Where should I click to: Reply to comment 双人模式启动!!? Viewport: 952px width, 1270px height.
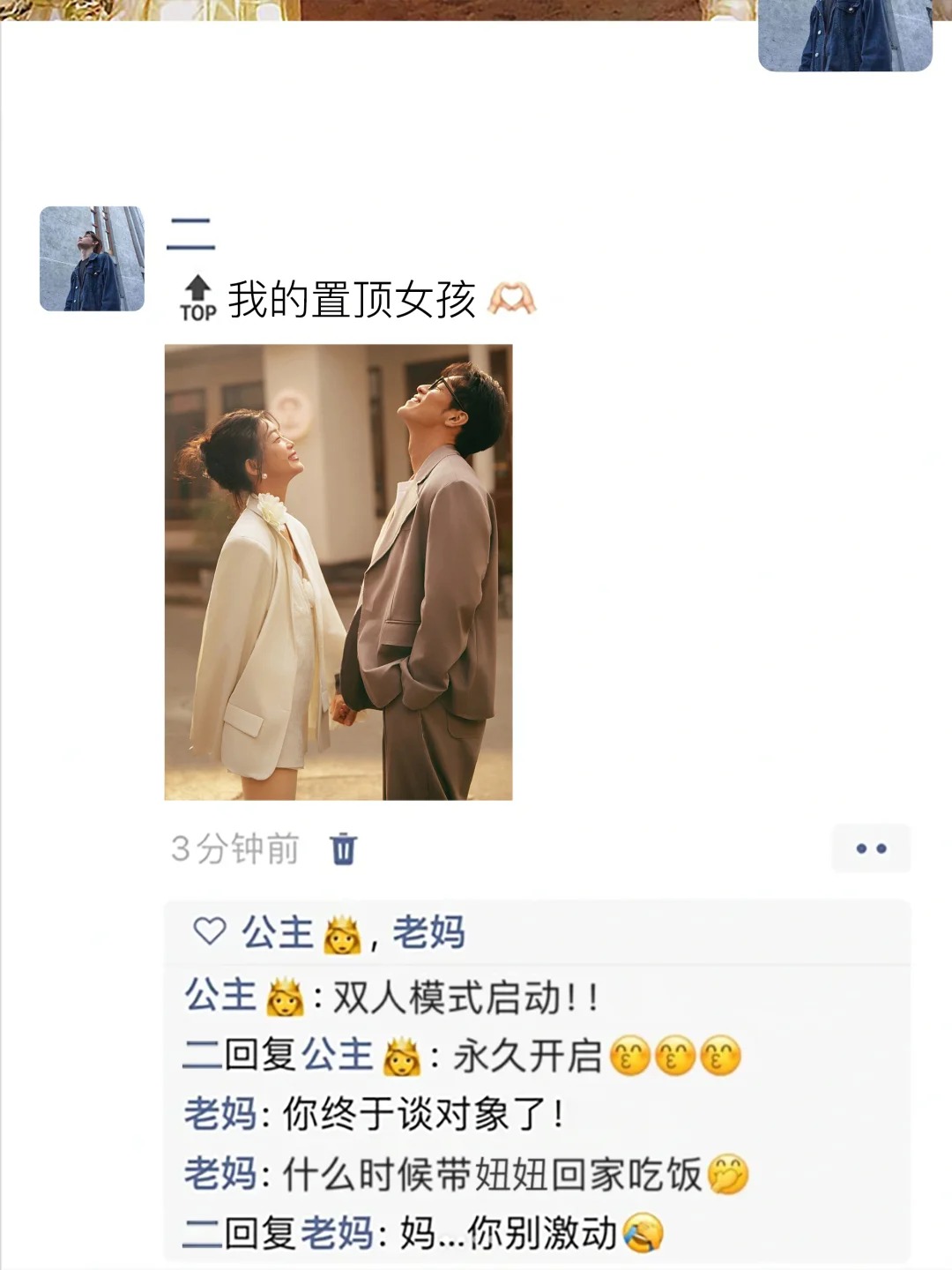click(x=392, y=997)
